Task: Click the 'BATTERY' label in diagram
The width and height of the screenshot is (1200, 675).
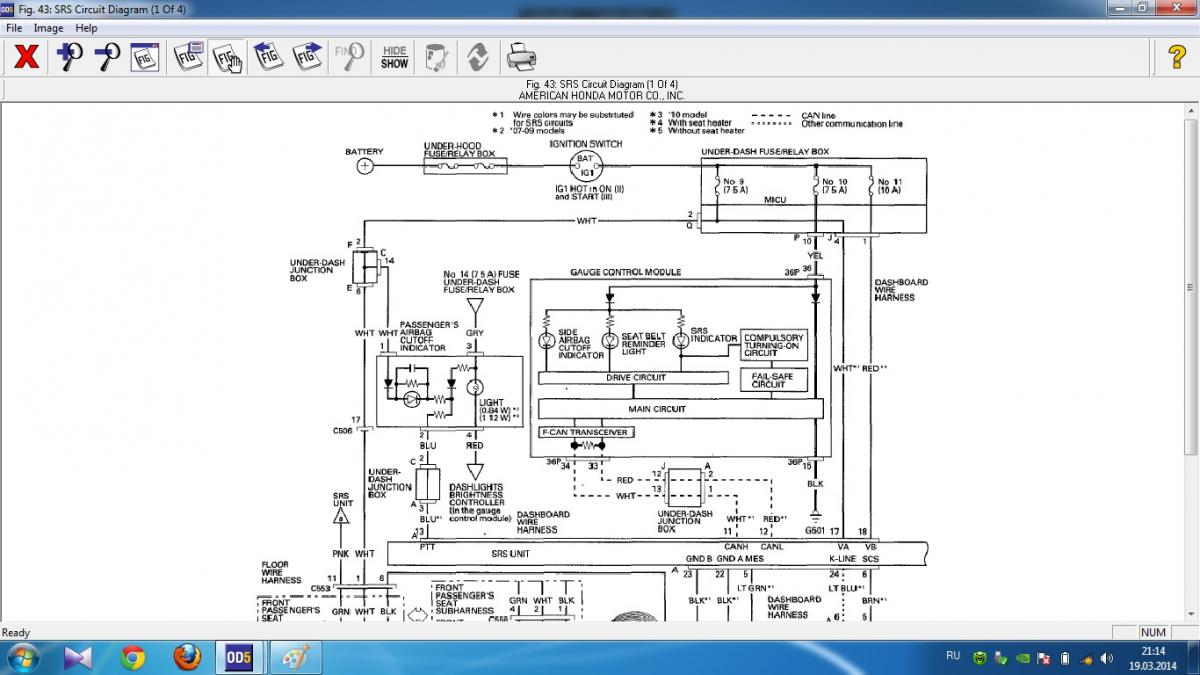Action: click(x=364, y=152)
